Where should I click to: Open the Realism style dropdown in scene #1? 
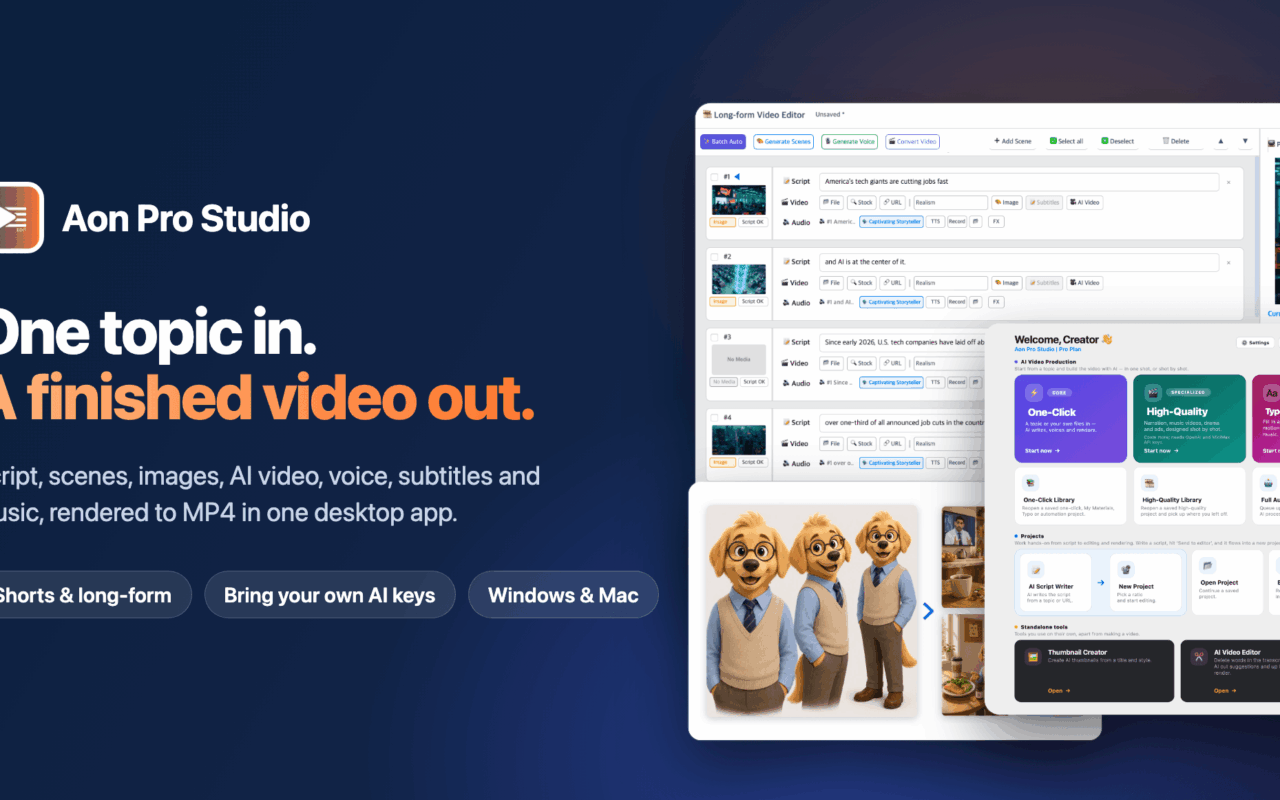(x=949, y=202)
